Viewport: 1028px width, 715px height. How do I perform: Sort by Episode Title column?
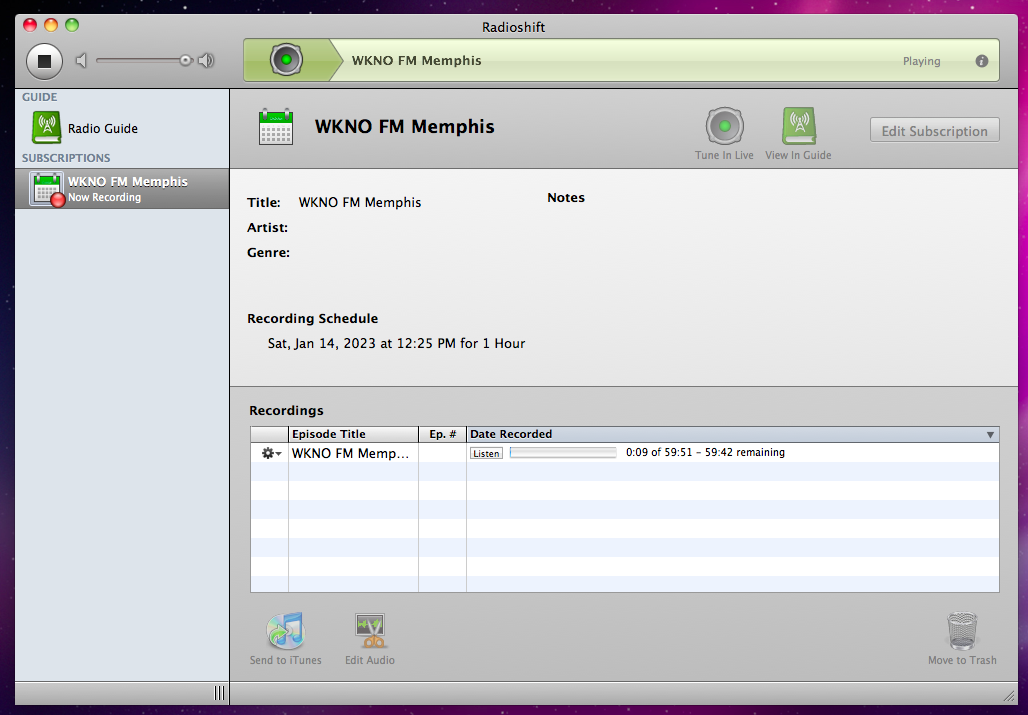pos(353,434)
